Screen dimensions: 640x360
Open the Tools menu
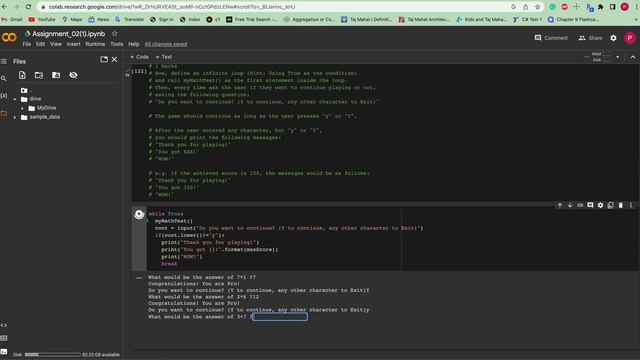coord(116,44)
